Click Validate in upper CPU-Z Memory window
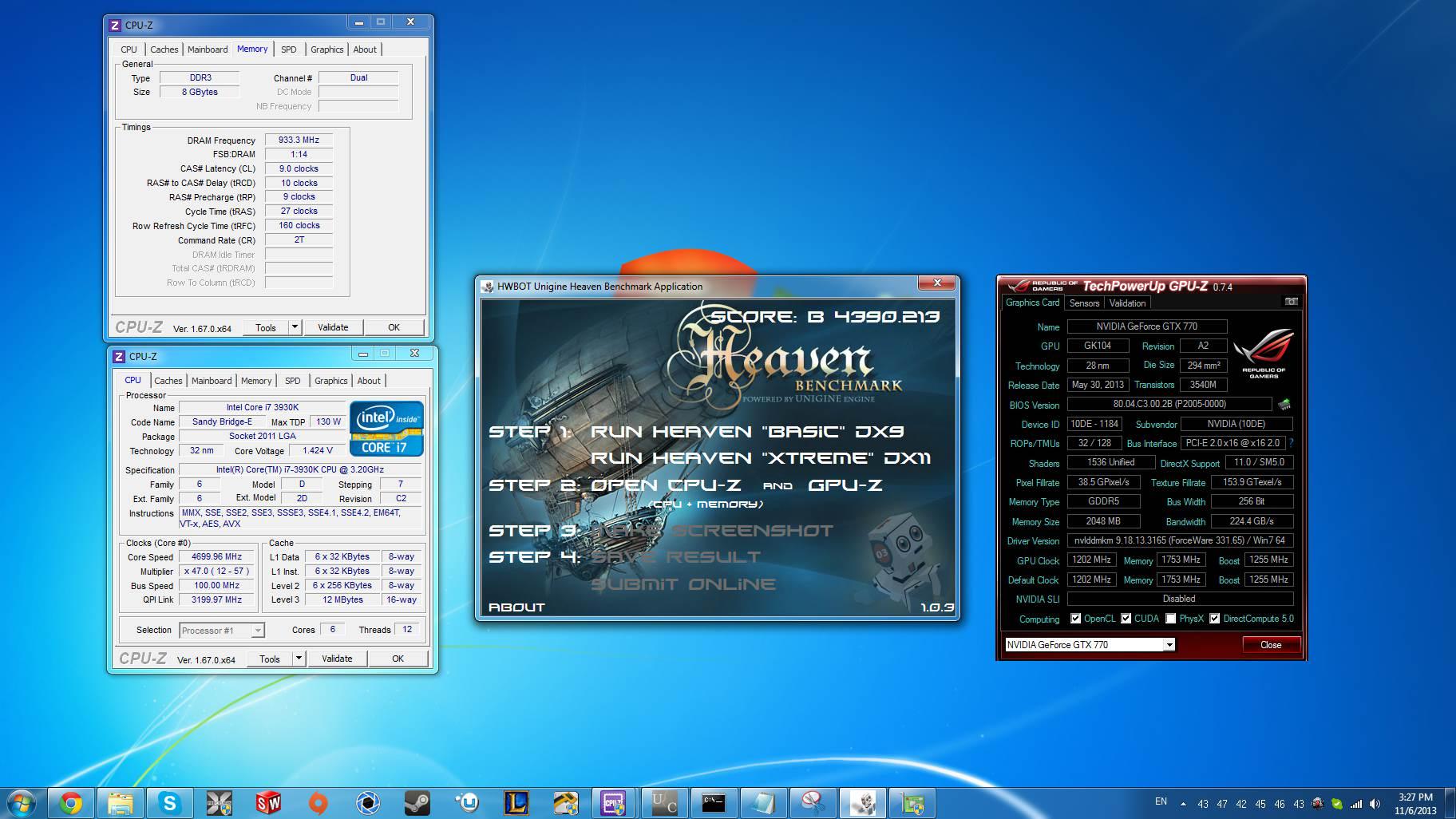Image resolution: width=1456 pixels, height=819 pixels. tap(333, 326)
